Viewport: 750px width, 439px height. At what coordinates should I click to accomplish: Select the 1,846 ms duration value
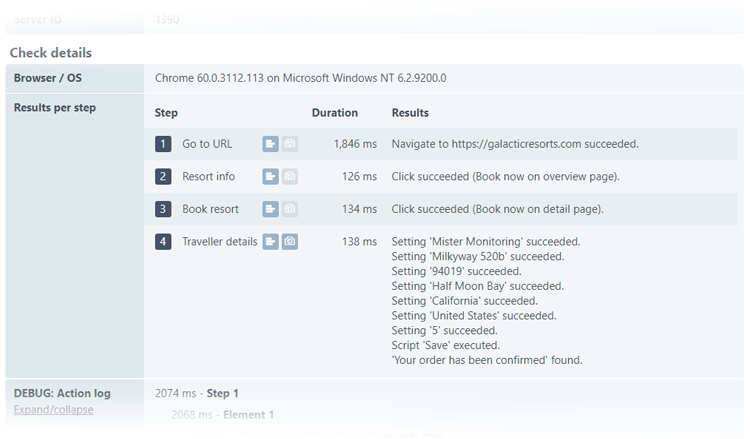355,144
